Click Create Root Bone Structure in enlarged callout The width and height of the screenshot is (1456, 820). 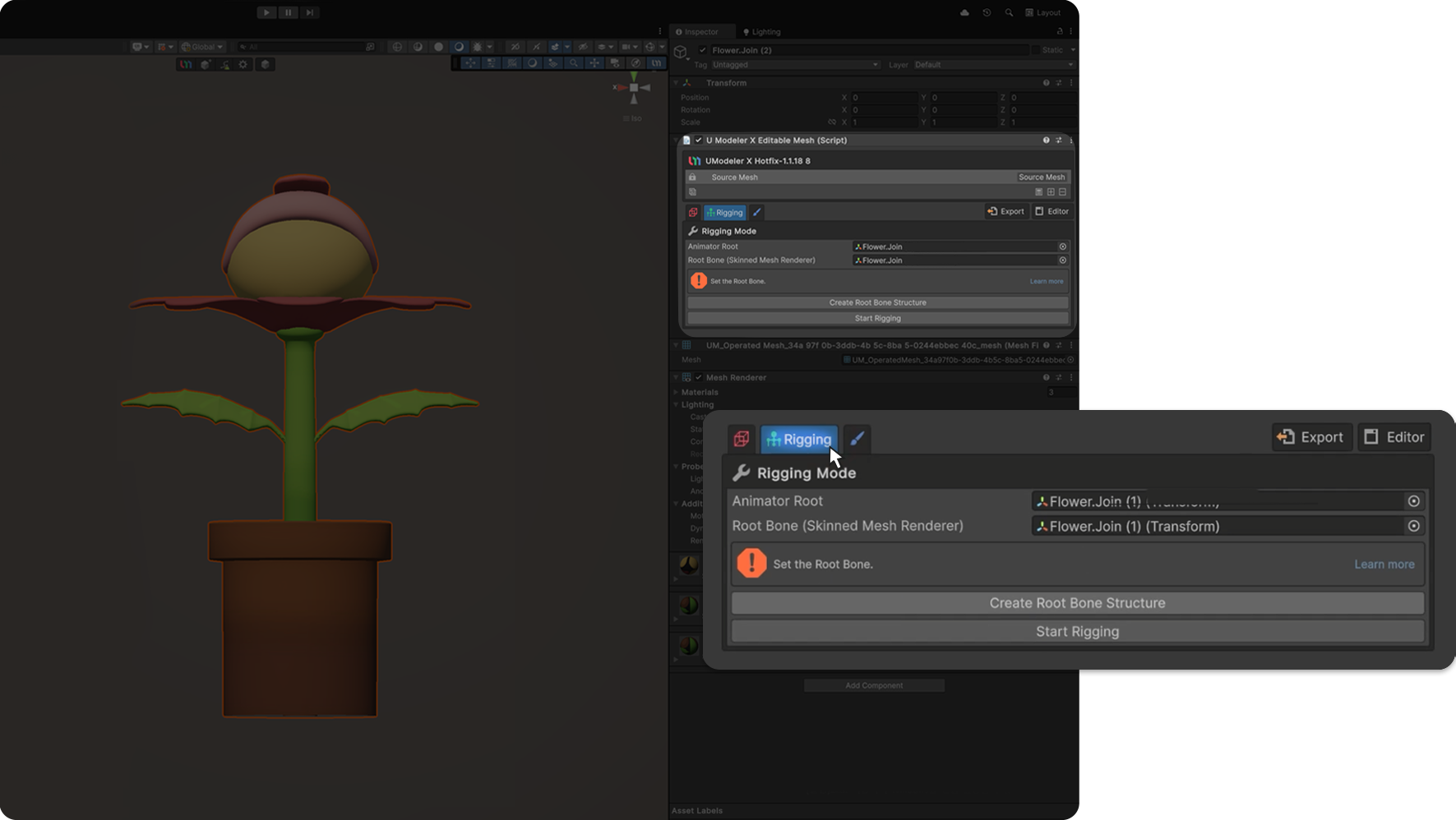tap(1077, 603)
